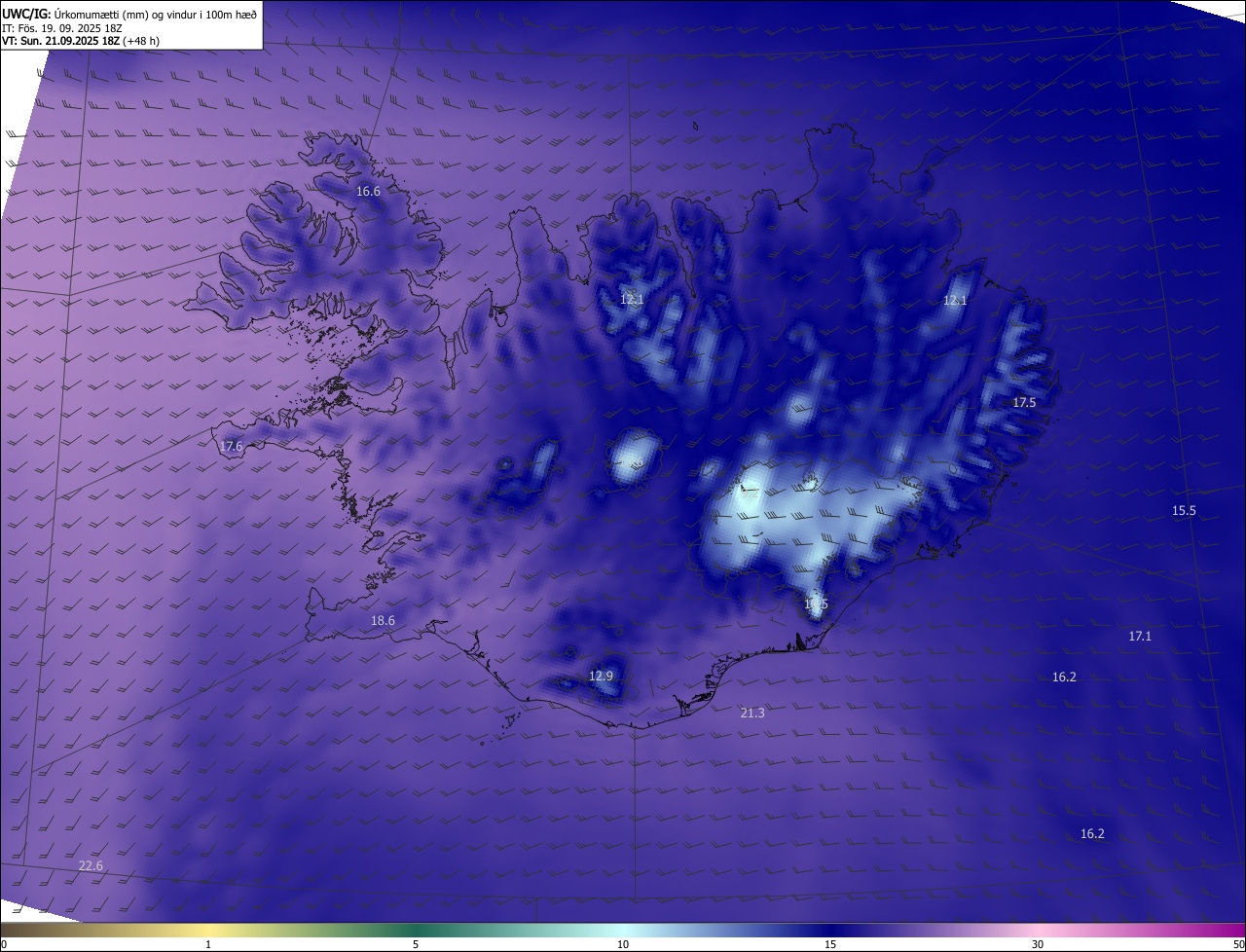The width and height of the screenshot is (1246, 952).
Task: Select the 15.5 value over the sea
Action: (1184, 511)
